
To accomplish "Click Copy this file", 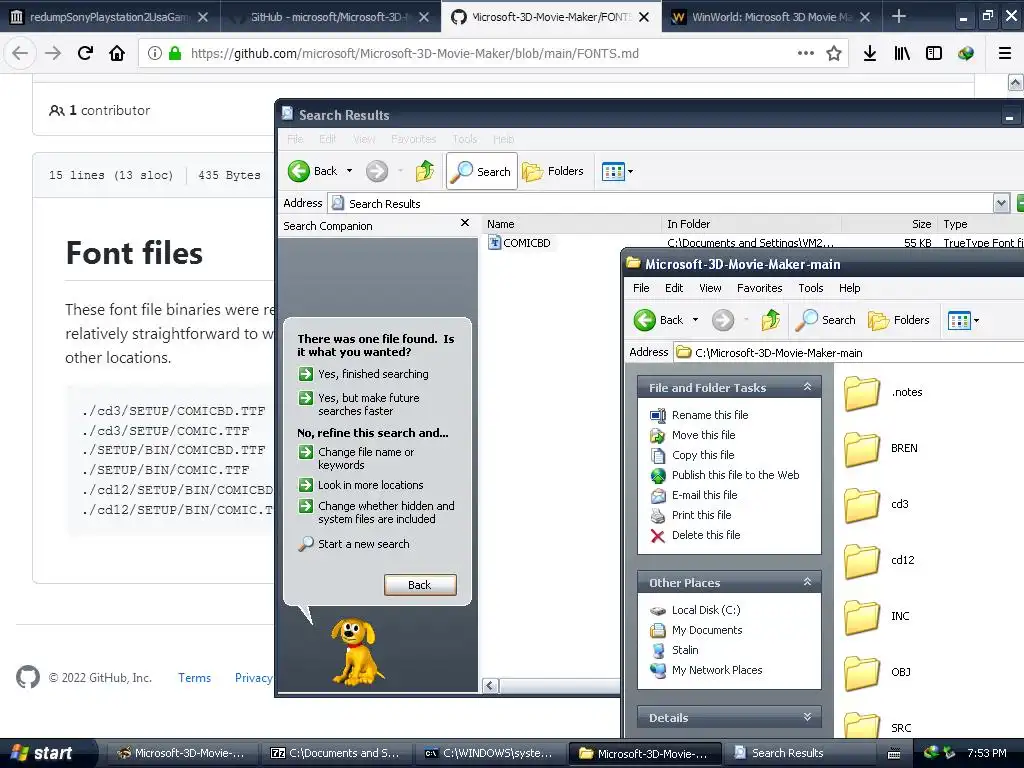I will tap(692, 455).
